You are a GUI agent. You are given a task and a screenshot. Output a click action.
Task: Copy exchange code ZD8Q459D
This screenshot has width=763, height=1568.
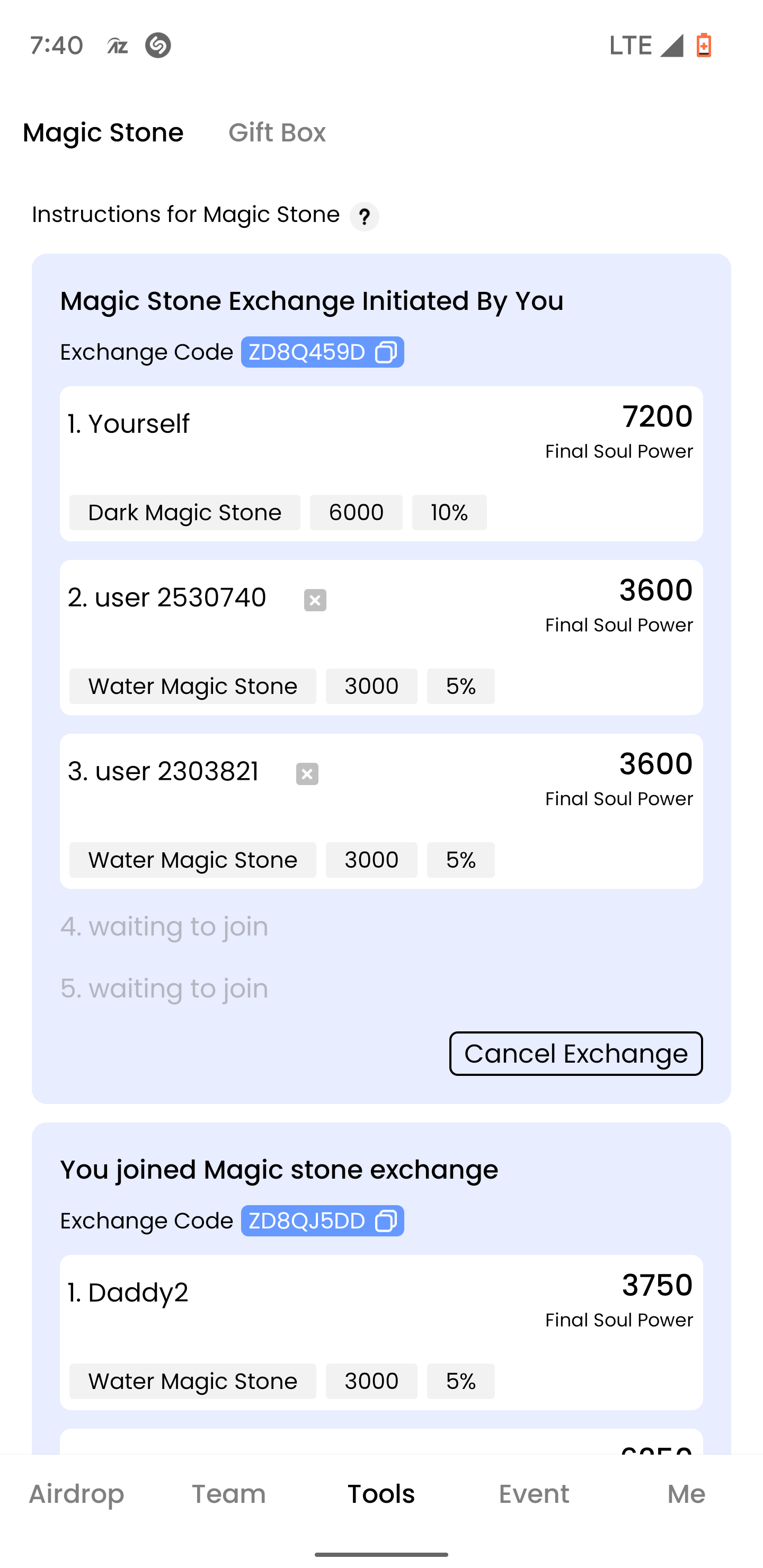tap(386, 352)
